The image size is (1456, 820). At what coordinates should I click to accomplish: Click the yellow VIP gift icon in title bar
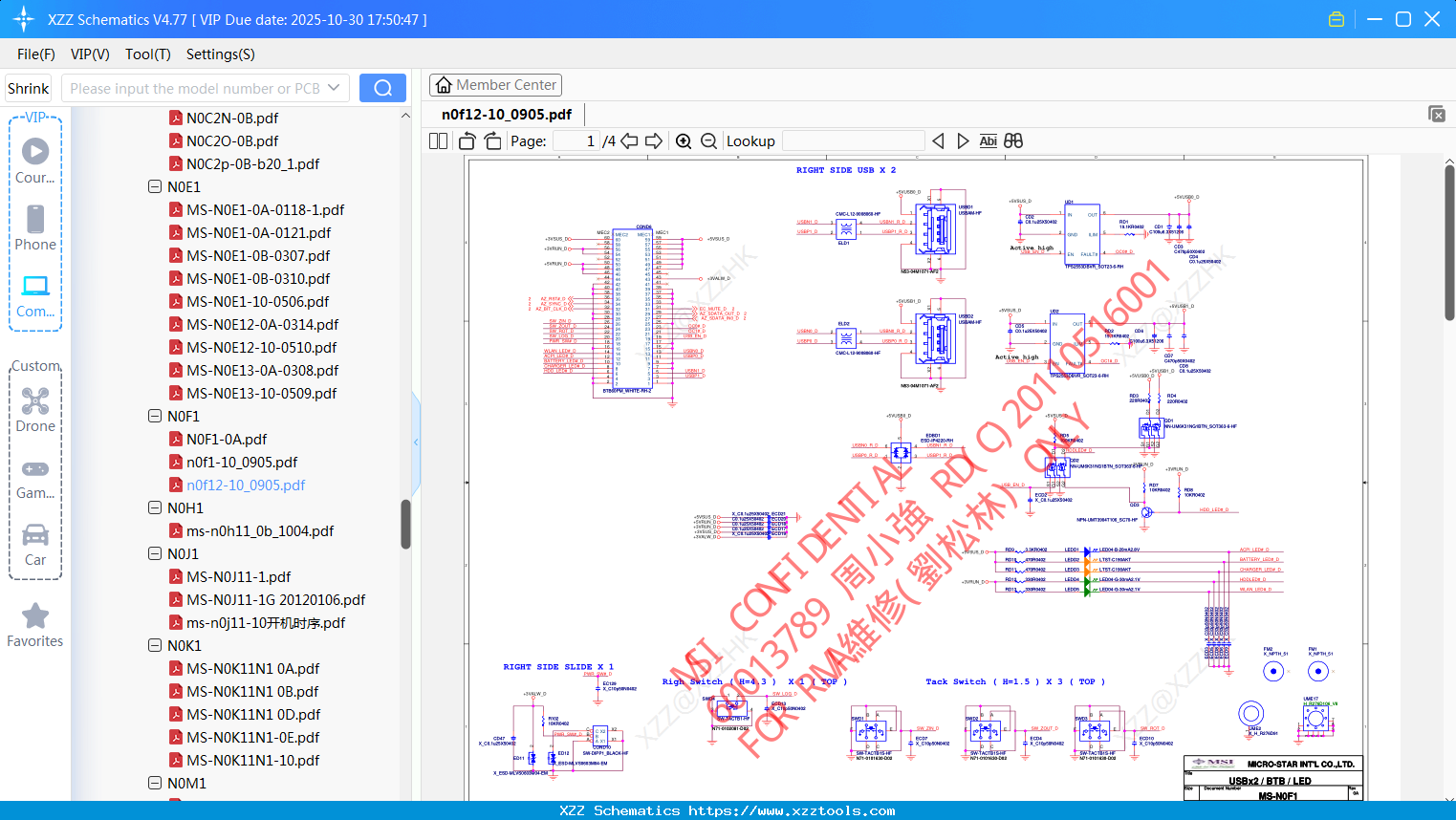pyautogui.click(x=1336, y=19)
